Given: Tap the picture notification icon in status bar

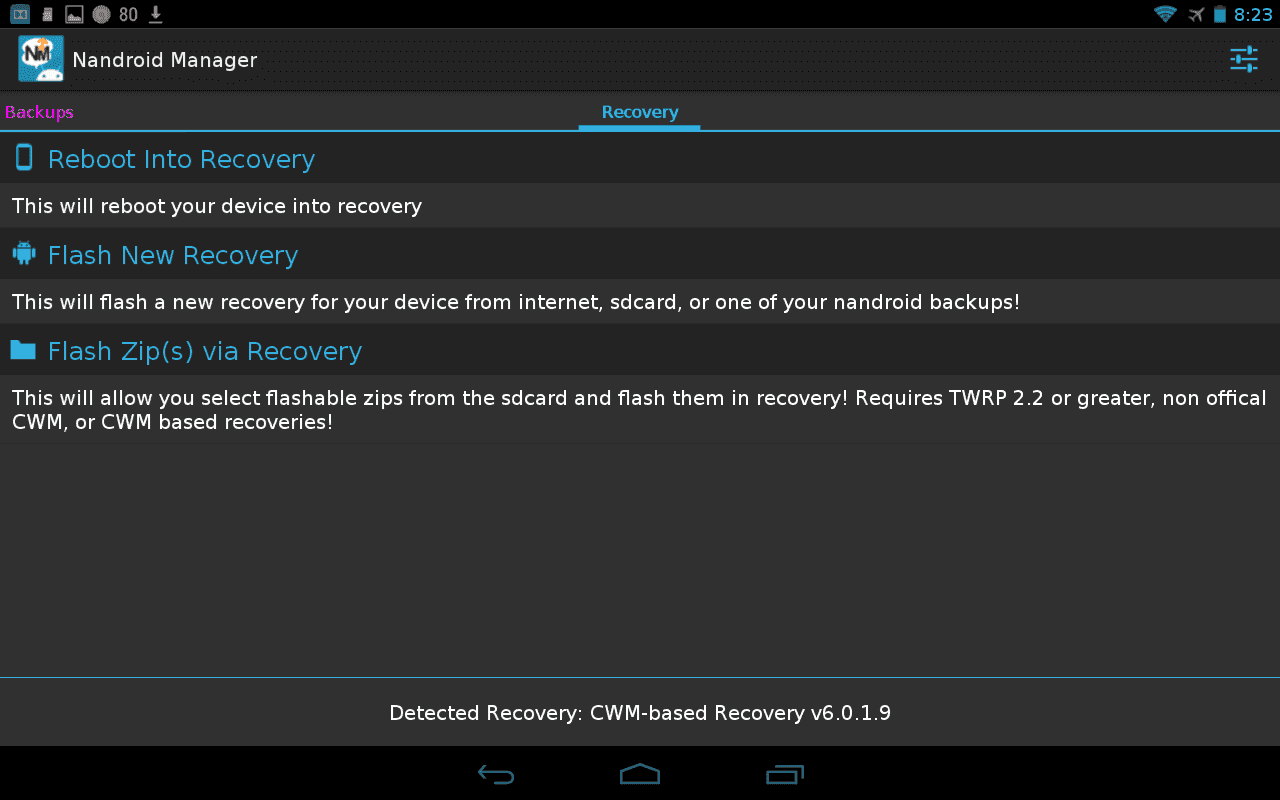Looking at the screenshot, I should point(74,14).
